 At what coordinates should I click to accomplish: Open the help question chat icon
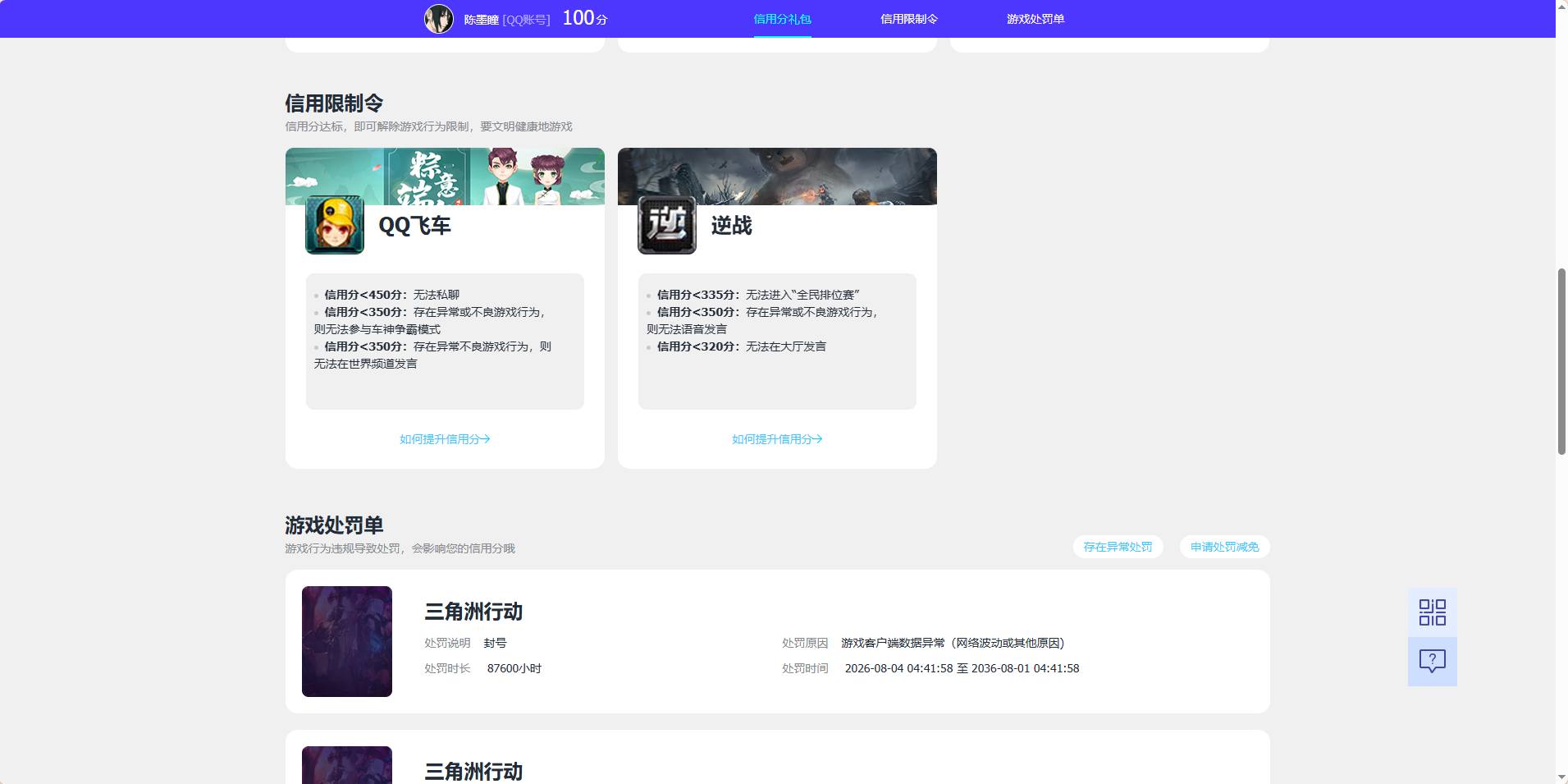click(1432, 662)
